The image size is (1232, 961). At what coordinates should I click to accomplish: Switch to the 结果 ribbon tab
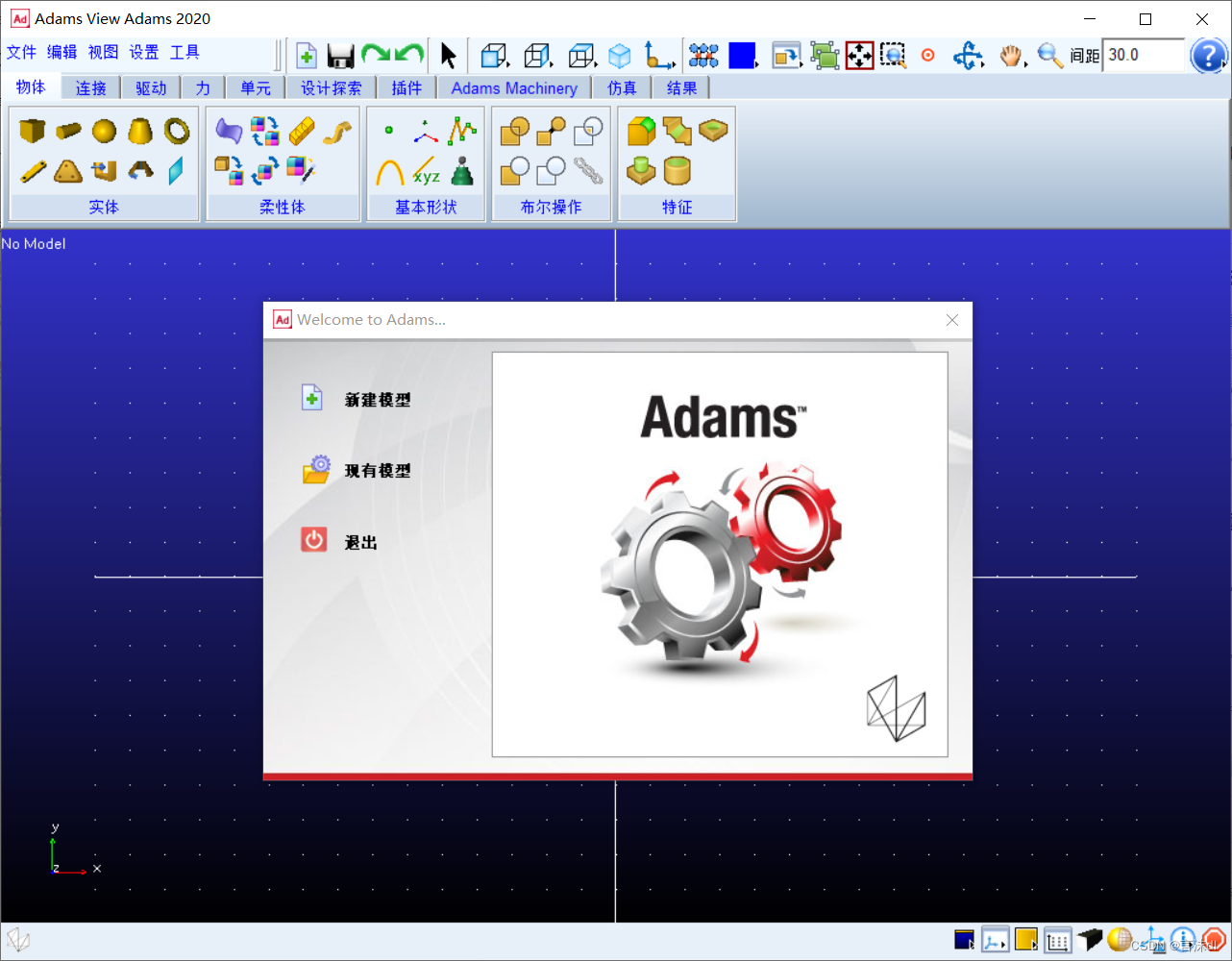coord(681,88)
